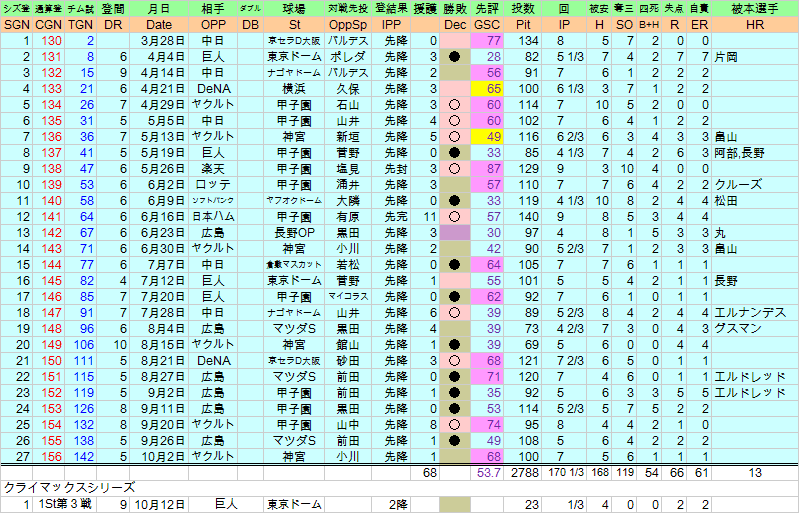Click the 6月16日 date cell

[158, 217]
